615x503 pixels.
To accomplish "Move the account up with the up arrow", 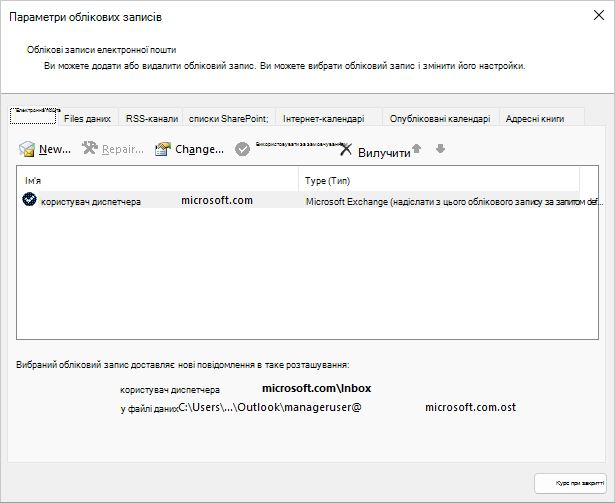I will coord(417,148).
